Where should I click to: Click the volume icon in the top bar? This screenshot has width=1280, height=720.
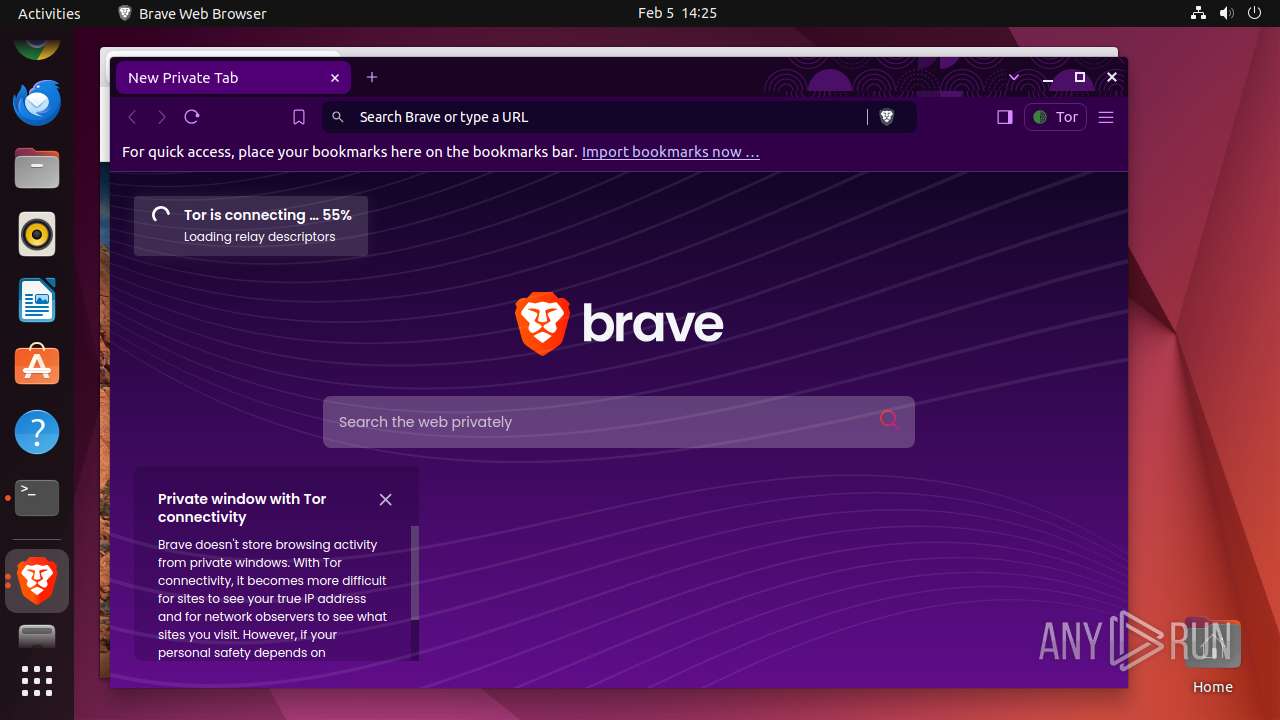[x=1227, y=13]
